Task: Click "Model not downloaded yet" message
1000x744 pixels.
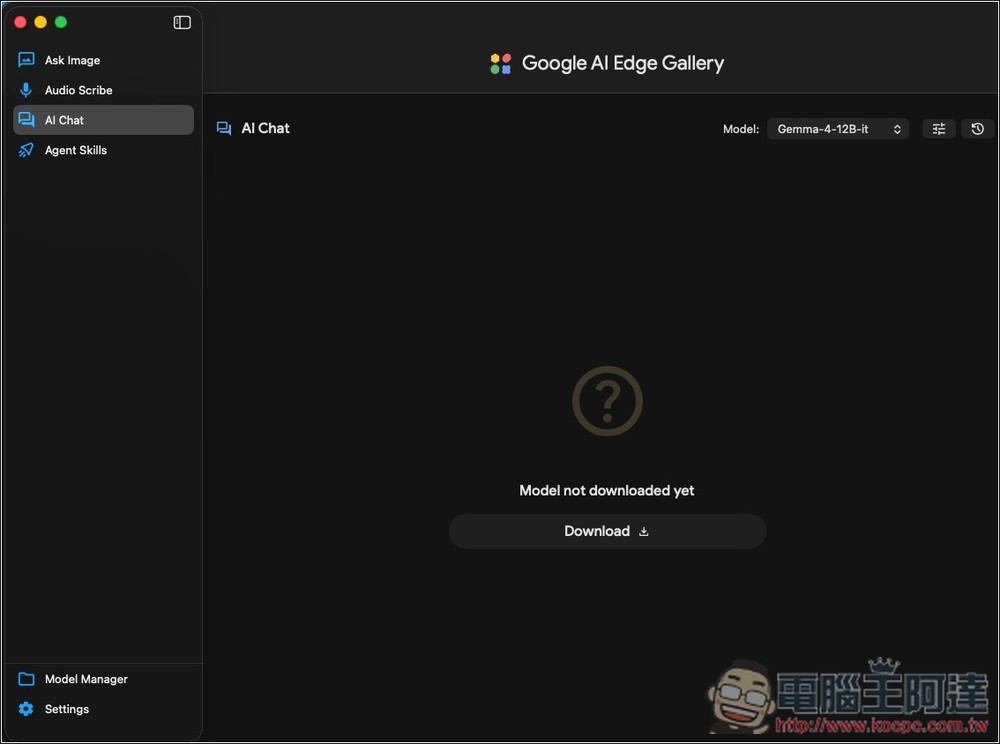Action: tap(607, 490)
